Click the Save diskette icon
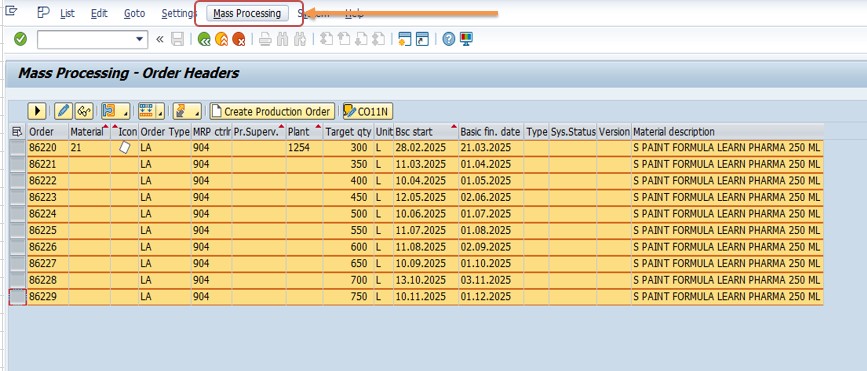The width and height of the screenshot is (867, 371). (x=177, y=39)
